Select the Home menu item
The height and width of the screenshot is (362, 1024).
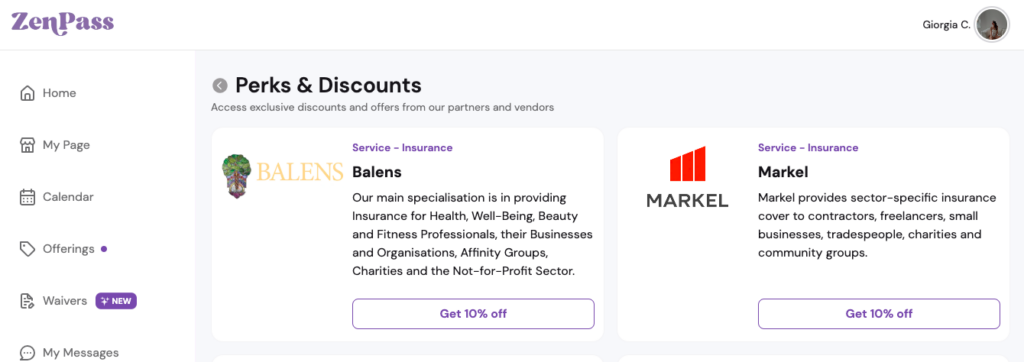59,93
